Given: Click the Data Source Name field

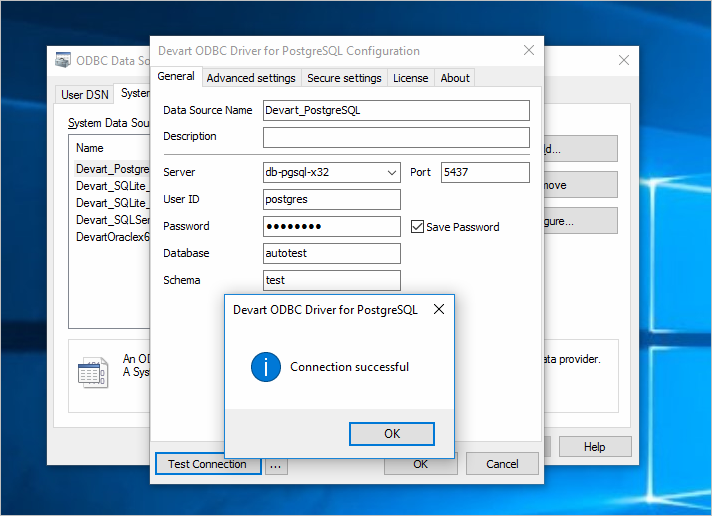Looking at the screenshot, I should (396, 110).
